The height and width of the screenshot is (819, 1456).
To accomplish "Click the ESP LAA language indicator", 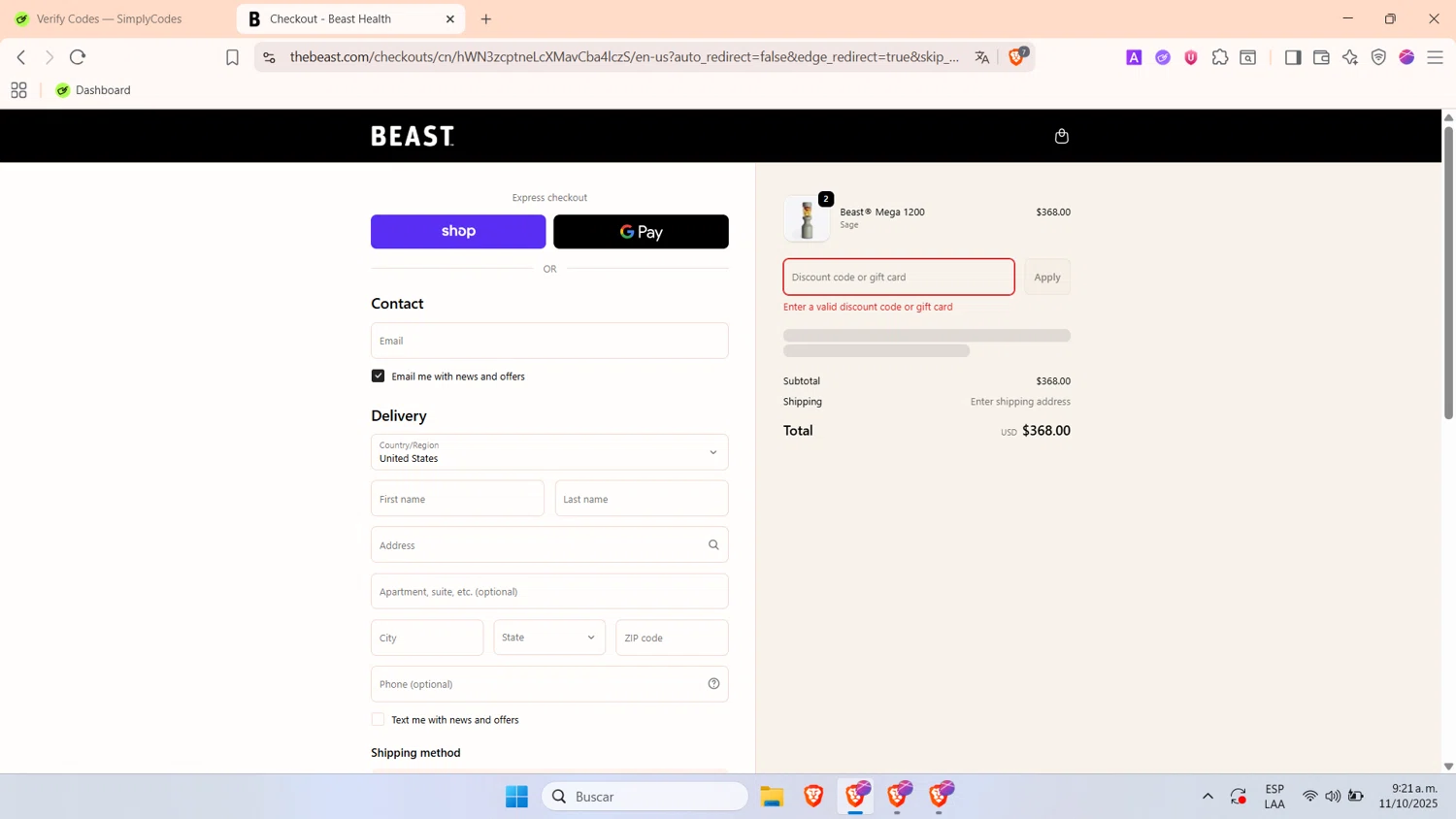I will 1274,797.
